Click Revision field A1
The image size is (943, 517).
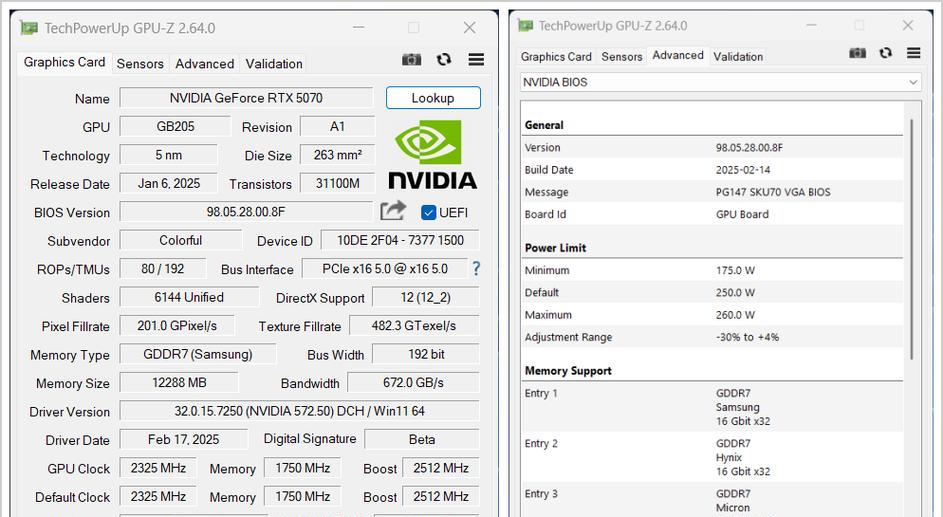click(337, 126)
